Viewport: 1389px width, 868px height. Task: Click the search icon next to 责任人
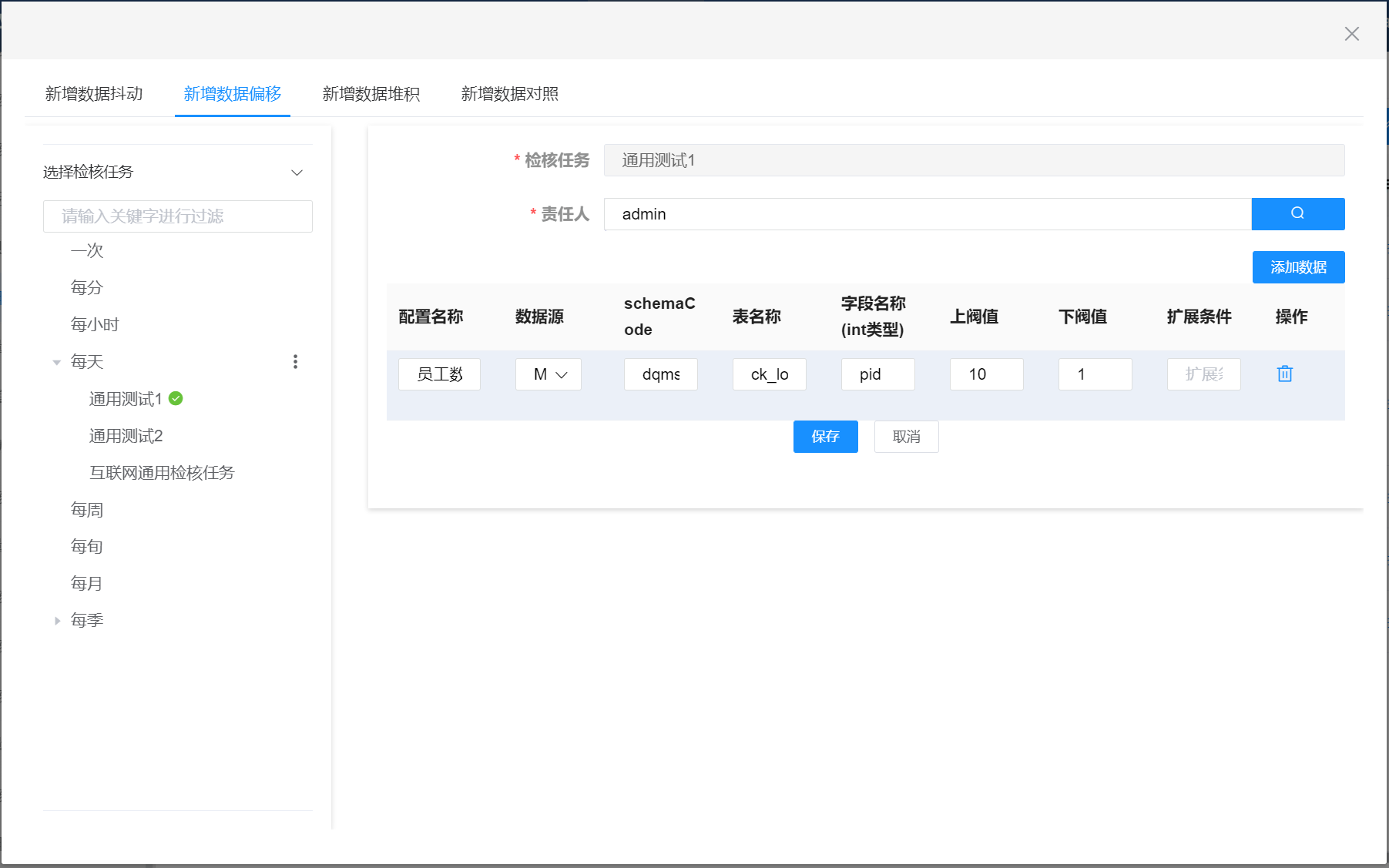[1297, 214]
